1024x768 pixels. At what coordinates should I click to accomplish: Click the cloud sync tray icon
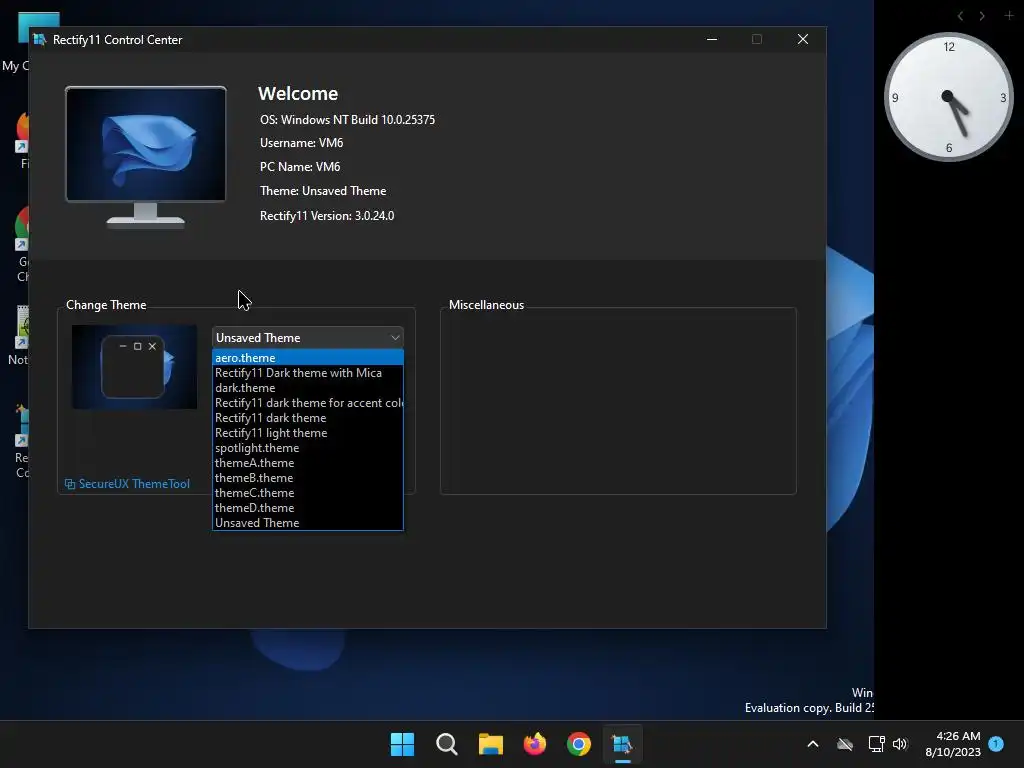pos(845,744)
